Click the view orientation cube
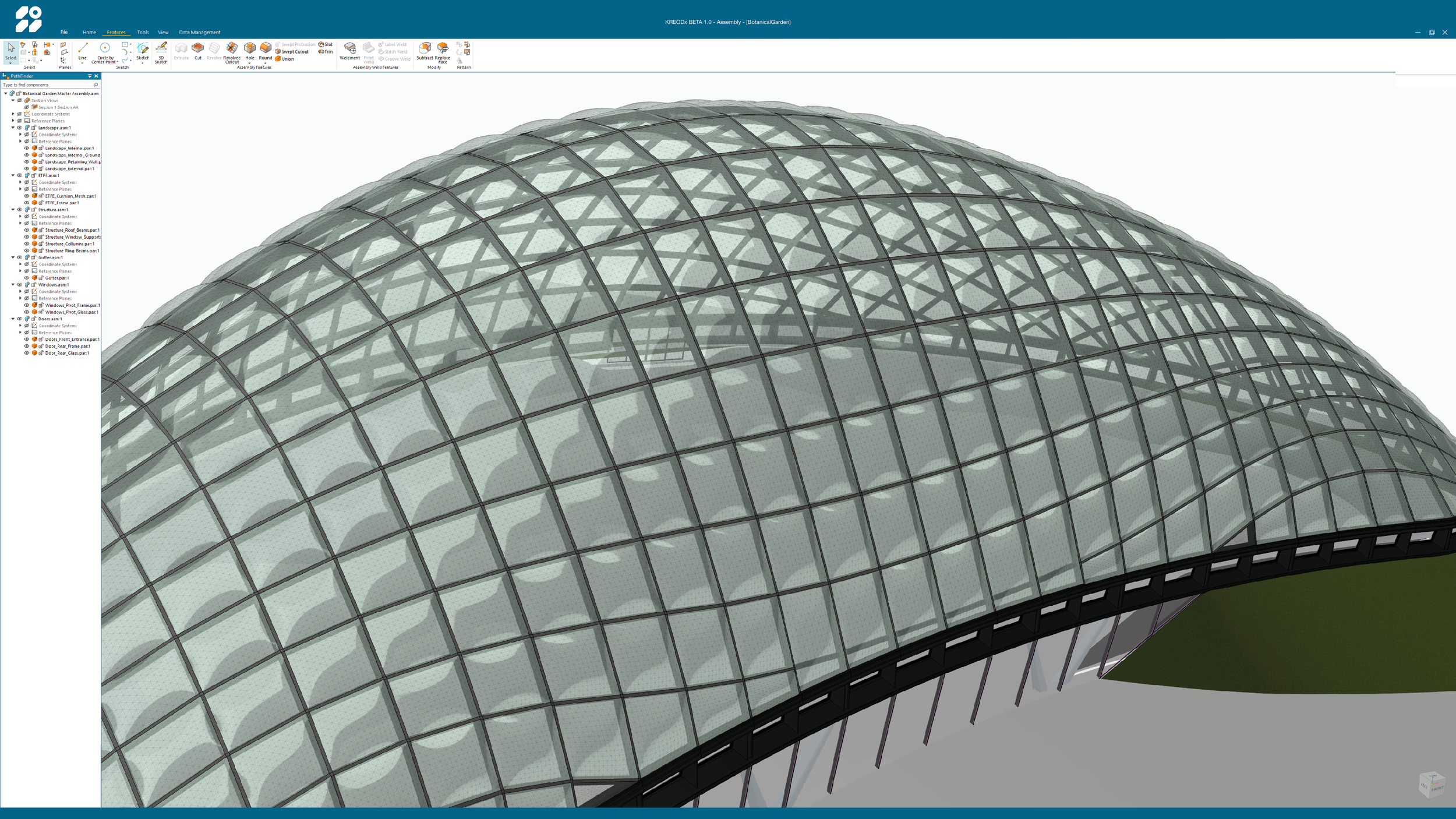This screenshot has height=819, width=1456. 1432,784
